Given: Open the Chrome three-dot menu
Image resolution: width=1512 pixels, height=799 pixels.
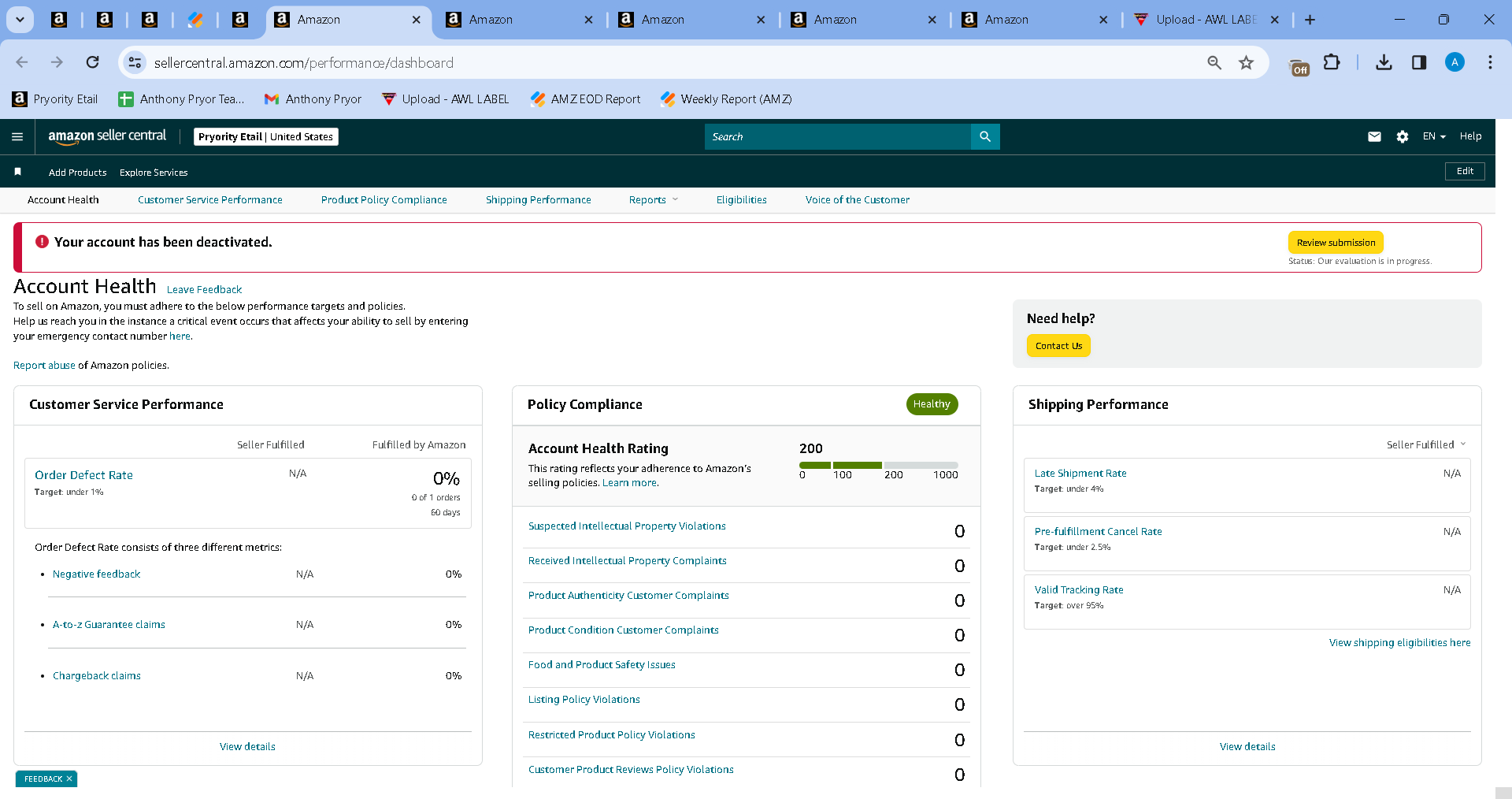Looking at the screenshot, I should [x=1490, y=62].
